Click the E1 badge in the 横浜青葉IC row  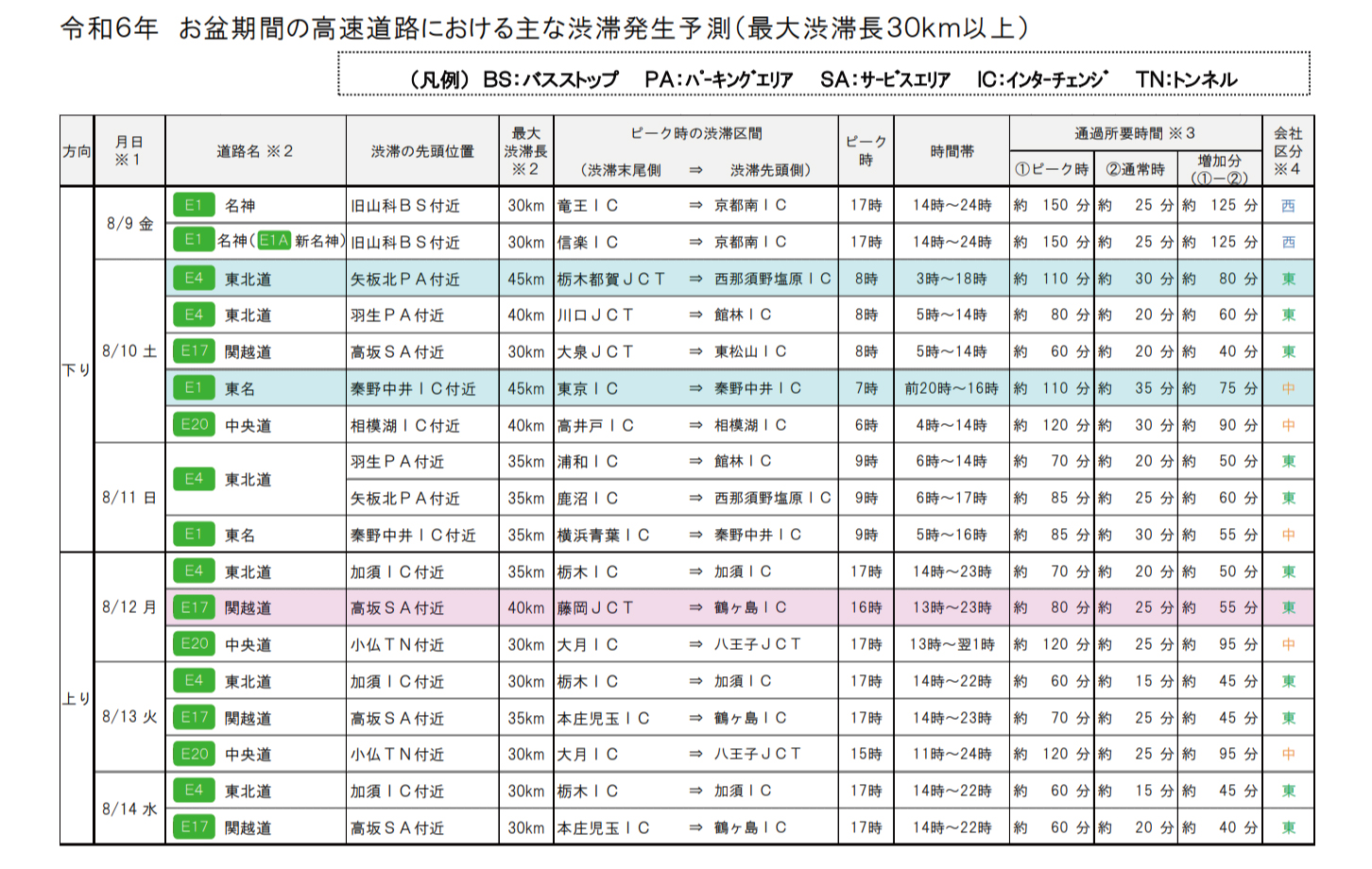click(194, 534)
